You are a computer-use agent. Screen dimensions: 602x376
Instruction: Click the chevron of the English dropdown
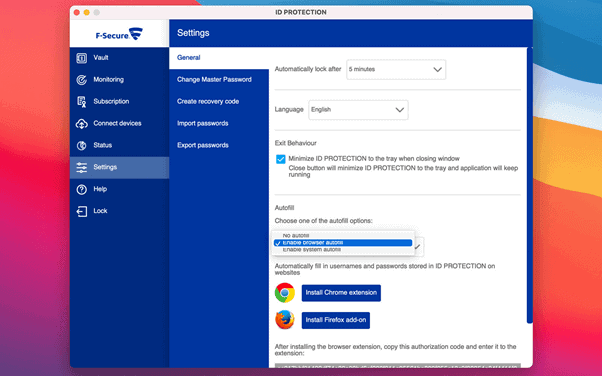[x=400, y=110]
